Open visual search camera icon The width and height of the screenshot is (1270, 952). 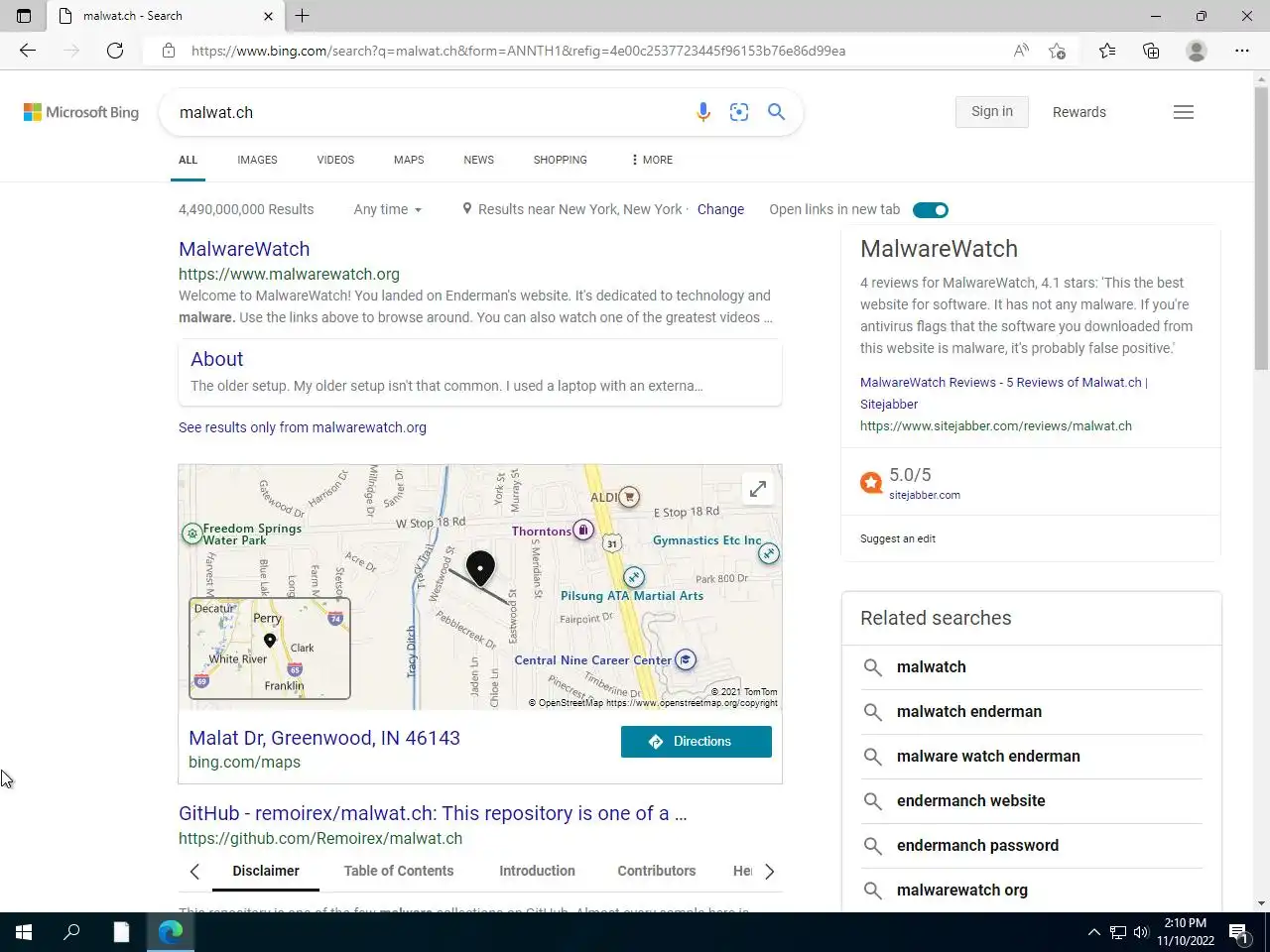[739, 112]
